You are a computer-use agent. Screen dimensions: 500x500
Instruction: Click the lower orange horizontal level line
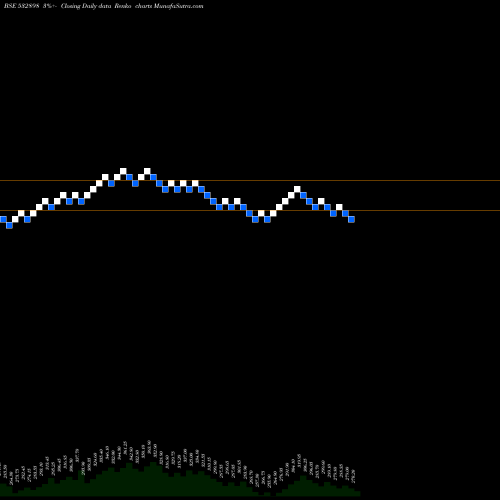(x=250, y=210)
